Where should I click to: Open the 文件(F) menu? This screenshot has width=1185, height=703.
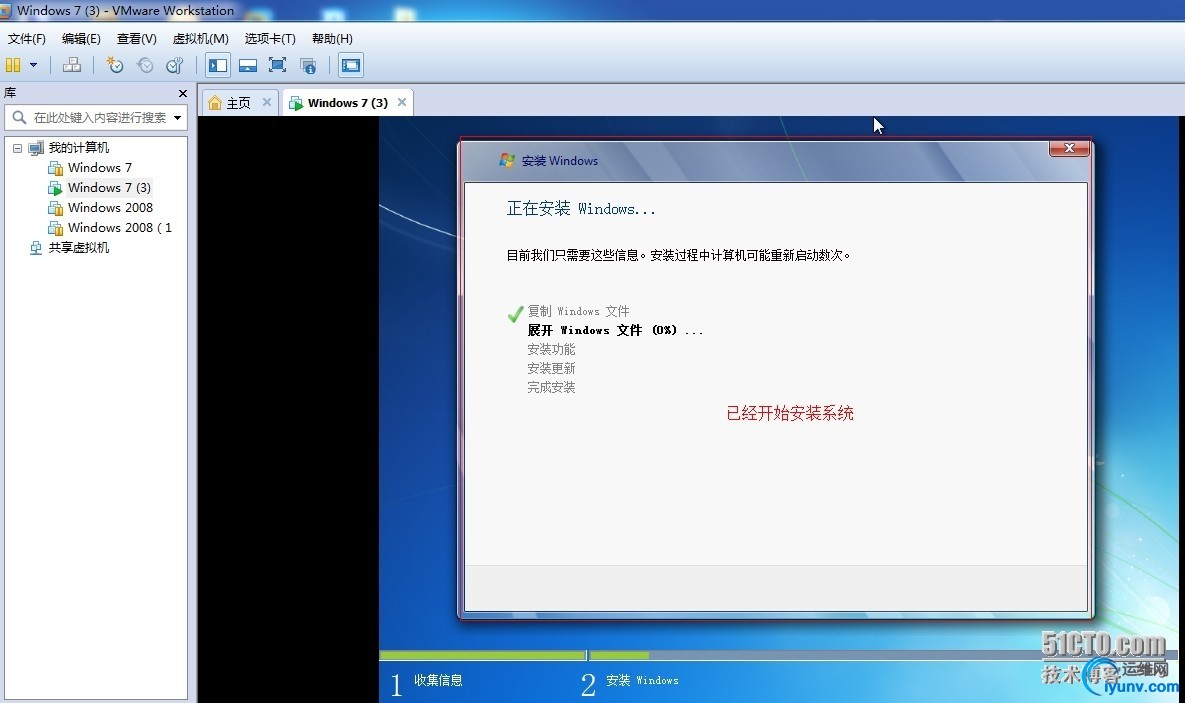pyautogui.click(x=26, y=39)
